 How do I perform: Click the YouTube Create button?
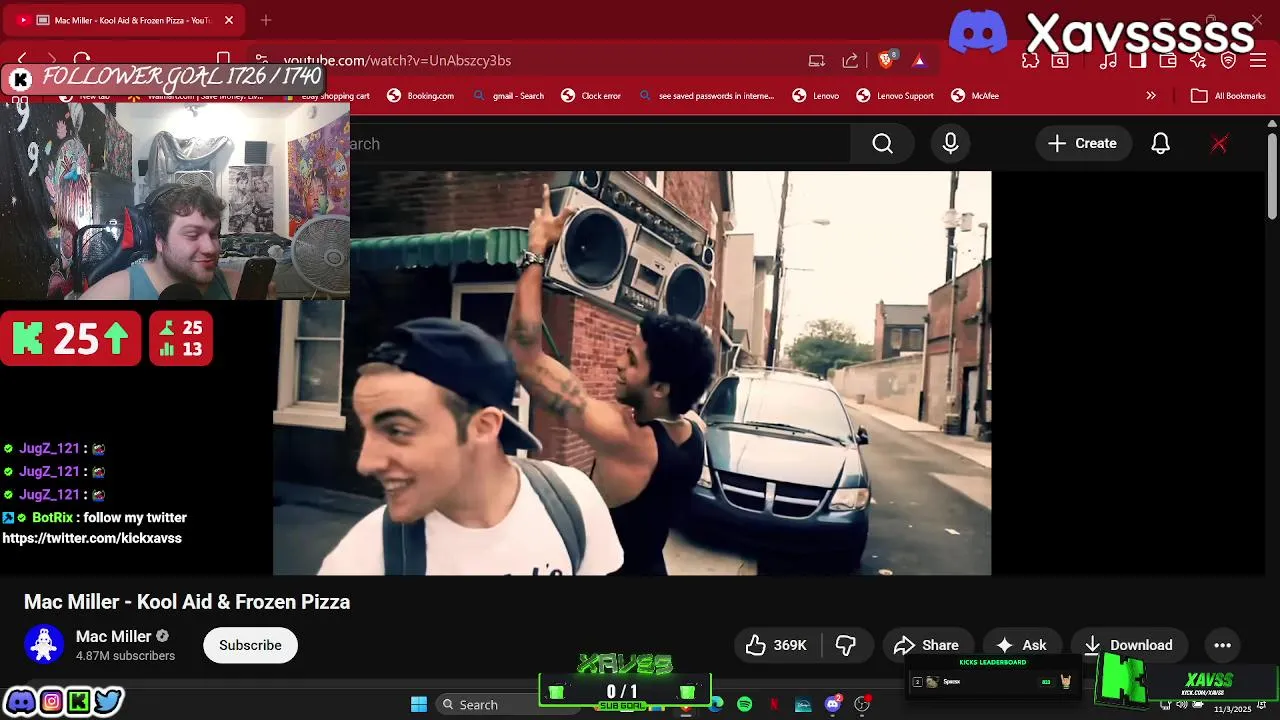pos(1082,144)
